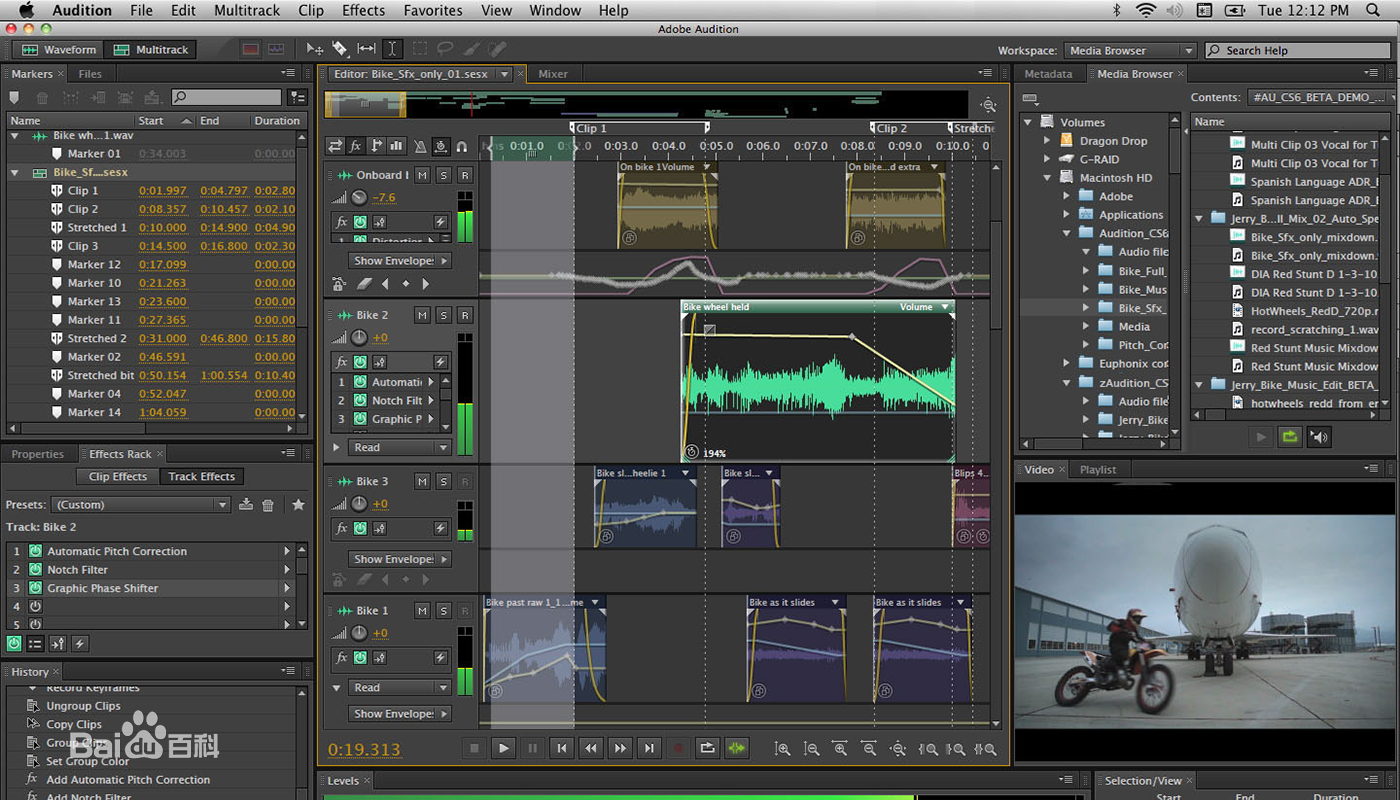Switch to the Playlist tab
The image size is (1400, 800).
click(x=1098, y=469)
